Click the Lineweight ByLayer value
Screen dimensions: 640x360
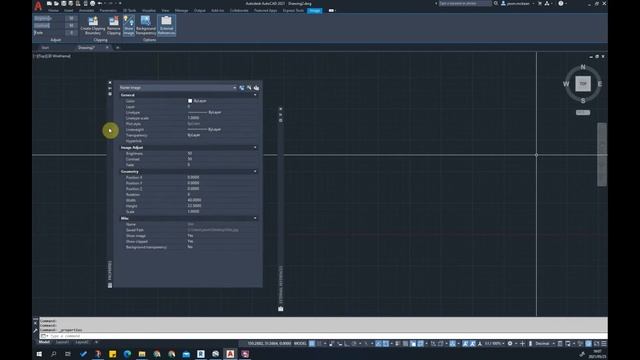204,129
